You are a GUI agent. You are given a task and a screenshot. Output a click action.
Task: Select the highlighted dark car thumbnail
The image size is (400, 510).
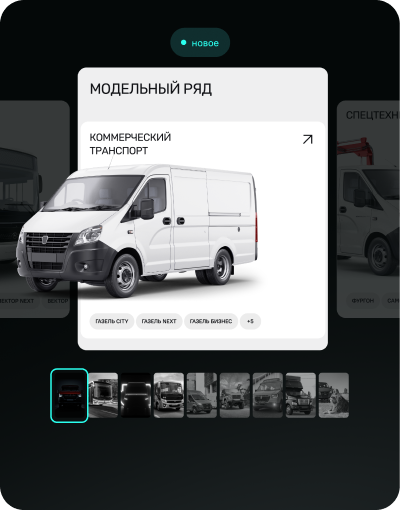coord(69,395)
